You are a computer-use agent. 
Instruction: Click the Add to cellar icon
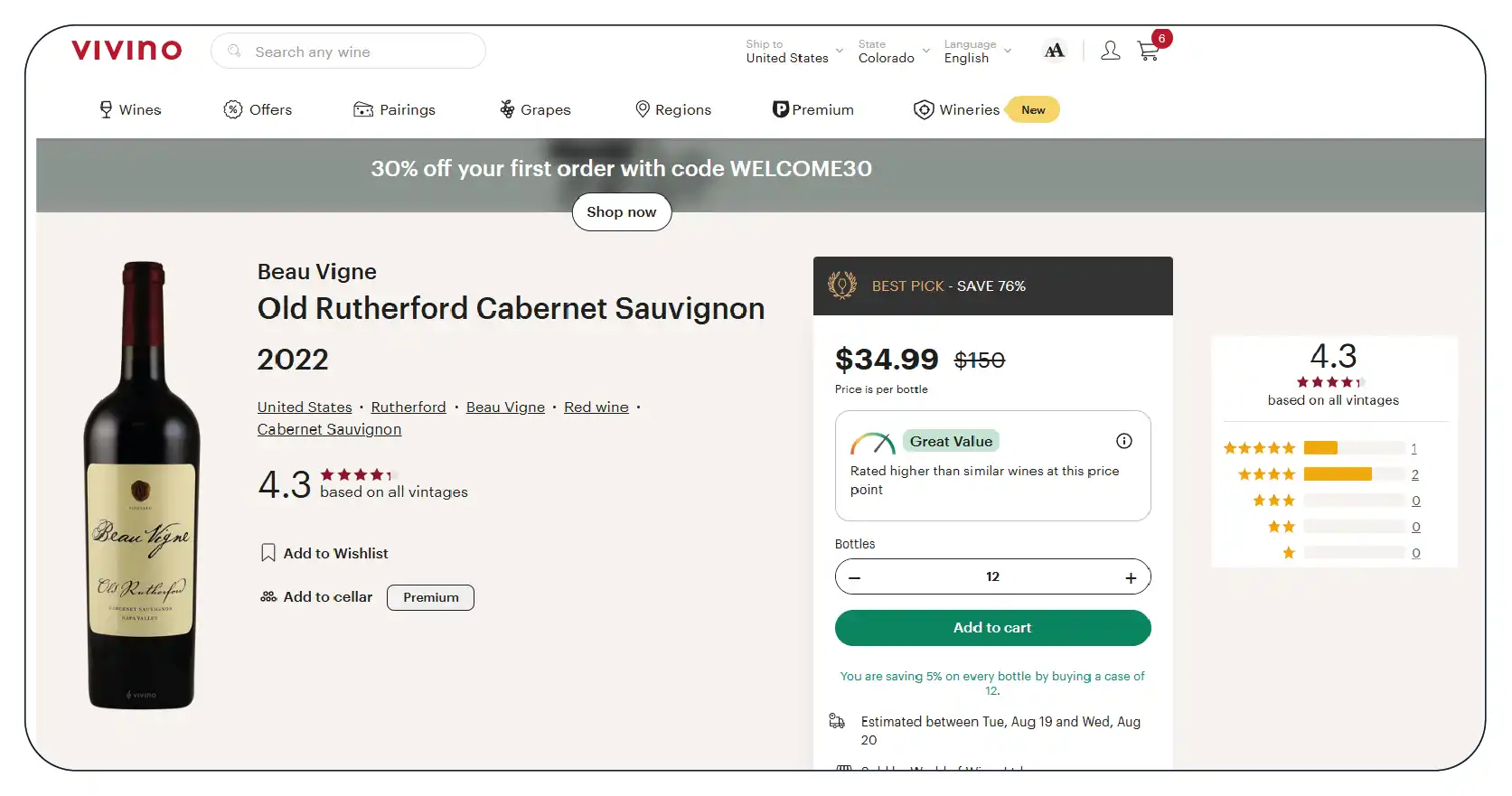pyautogui.click(x=268, y=597)
